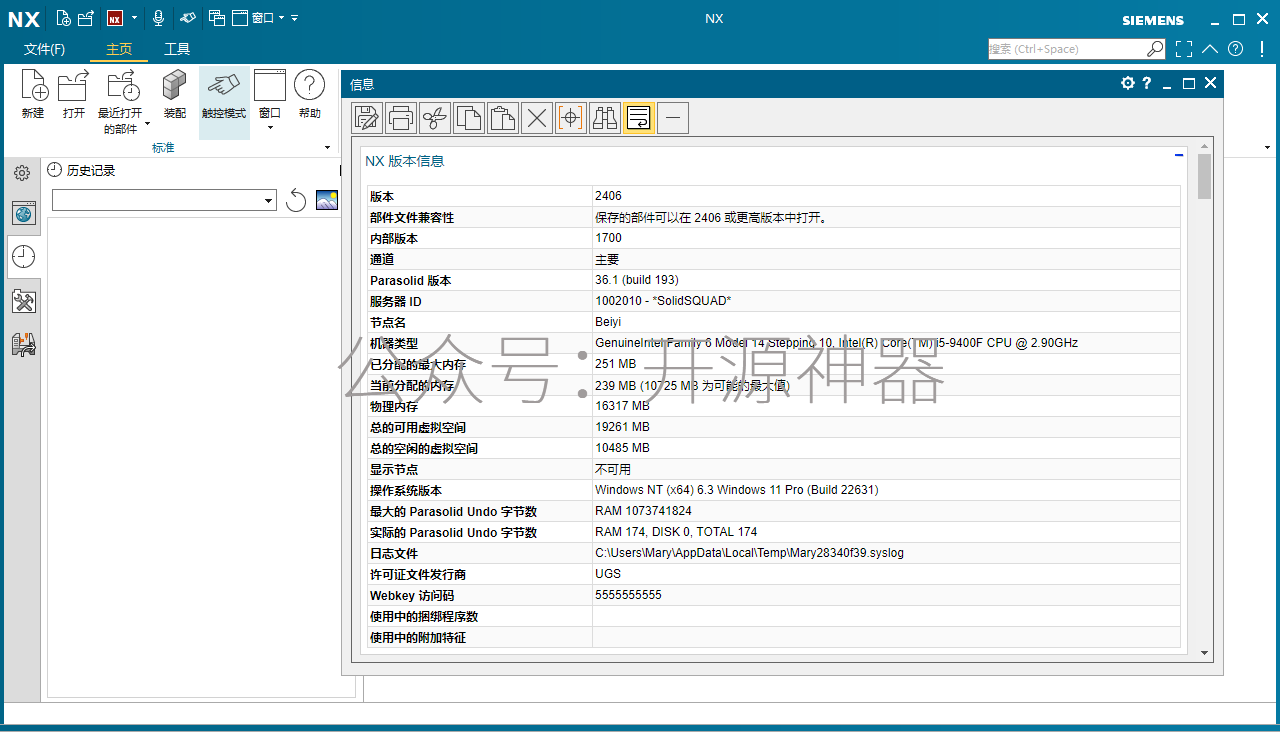Click the dash line icon in 信息 toolbar
Screen dimensions: 1280x732
(x=673, y=118)
